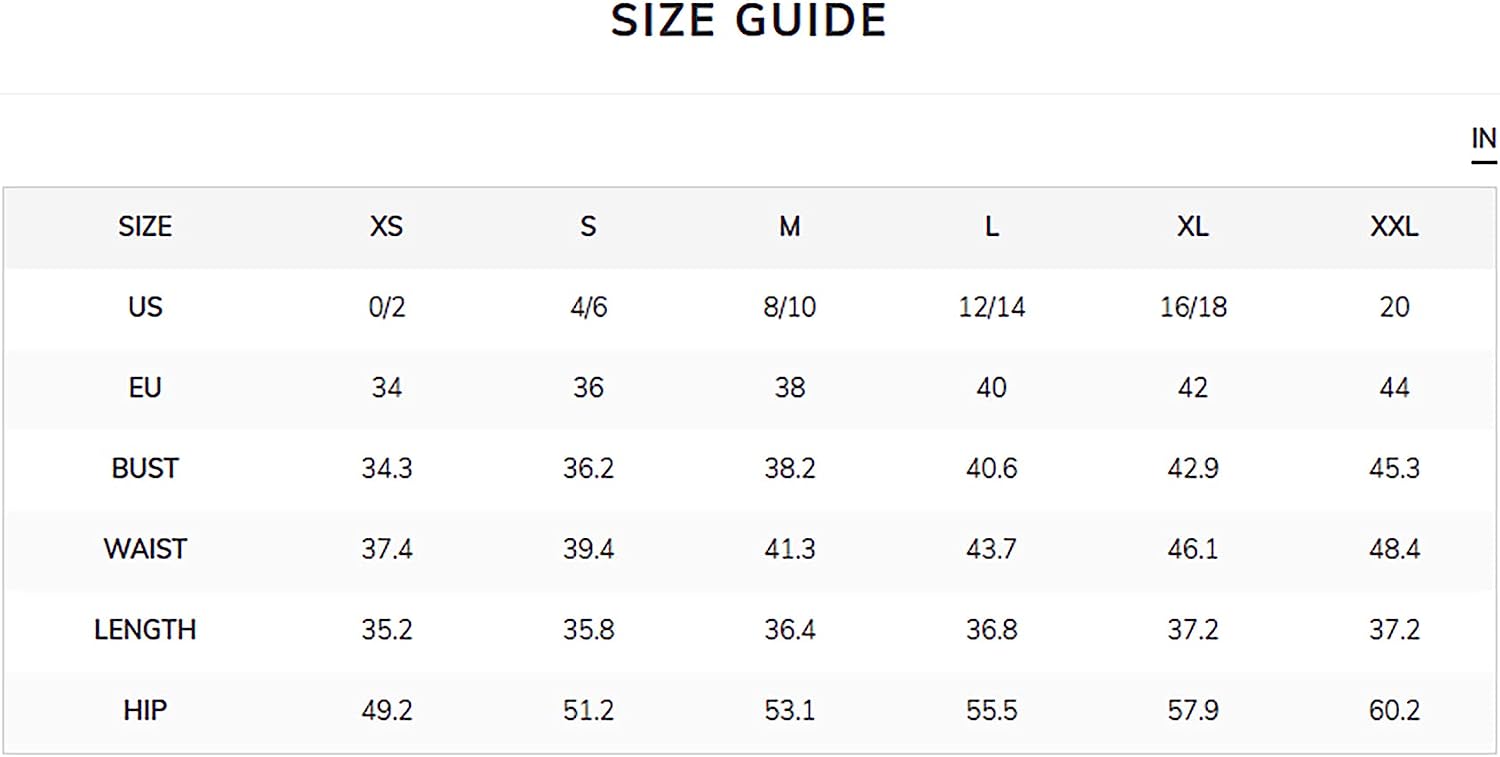Click waist value 43.7 for L
1500x757 pixels.
click(991, 549)
